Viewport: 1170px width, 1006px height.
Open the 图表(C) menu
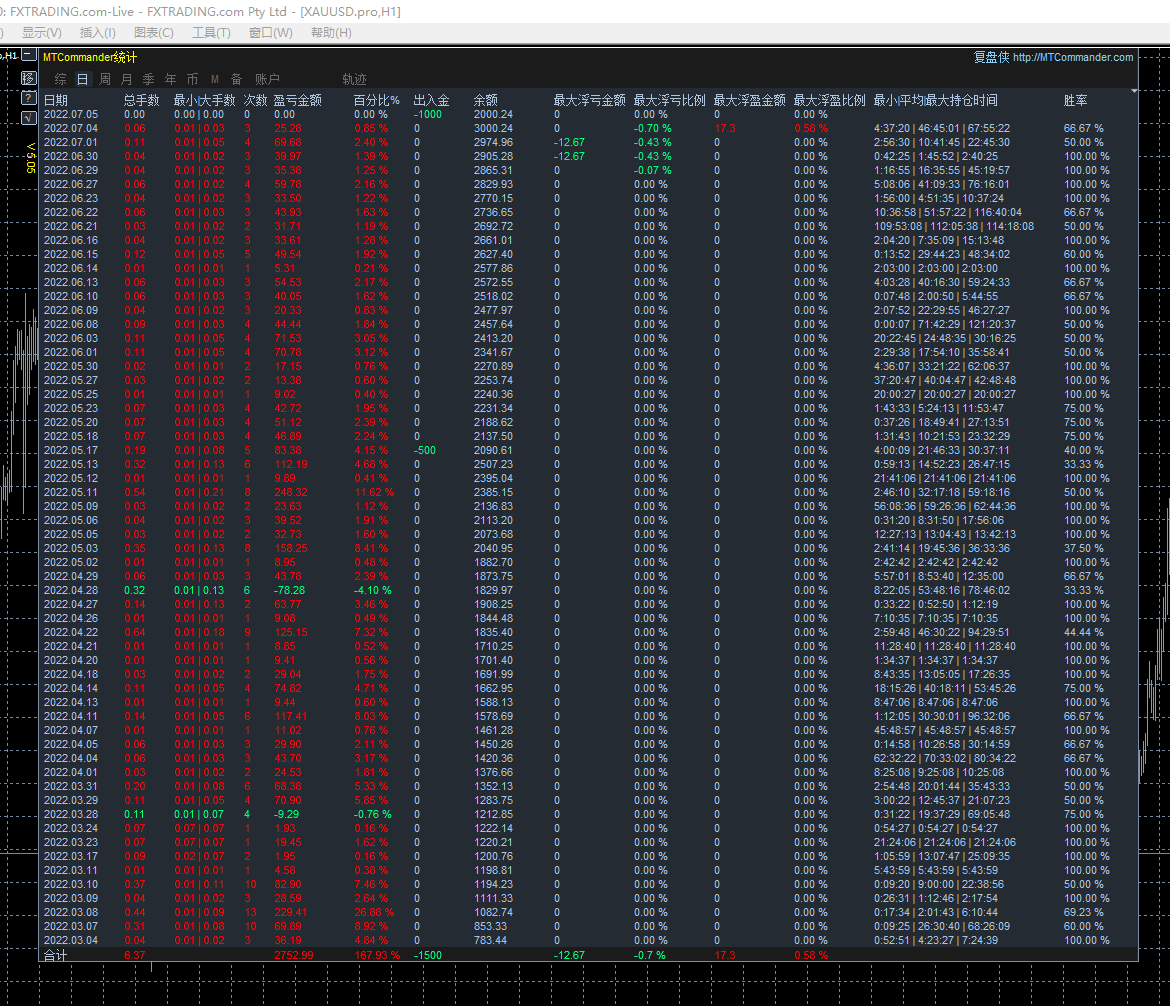point(154,33)
